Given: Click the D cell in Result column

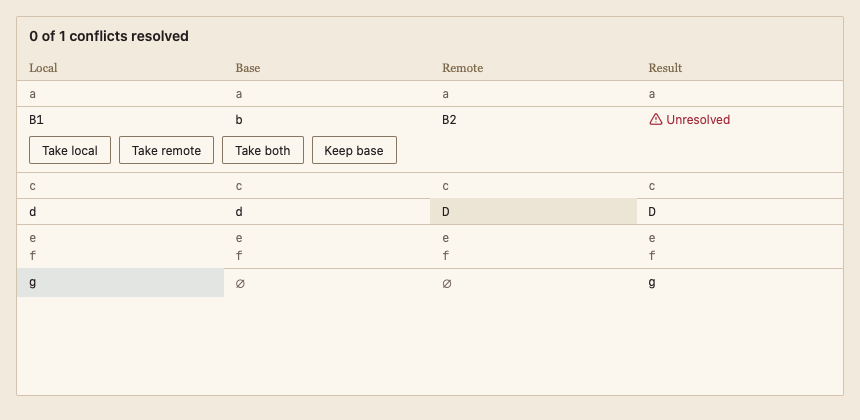Looking at the screenshot, I should tap(740, 212).
